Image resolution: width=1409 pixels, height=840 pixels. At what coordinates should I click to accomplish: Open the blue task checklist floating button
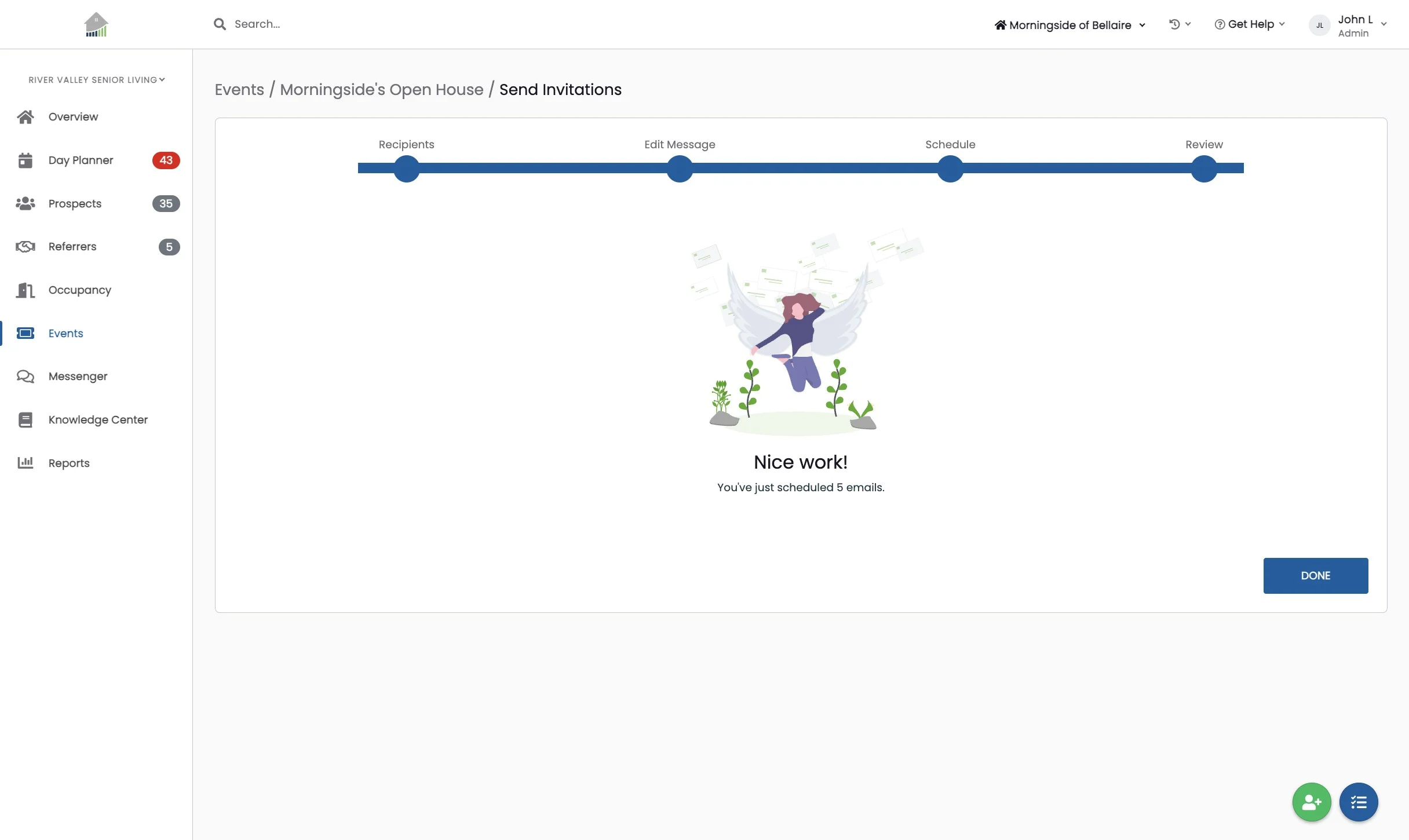1358,802
